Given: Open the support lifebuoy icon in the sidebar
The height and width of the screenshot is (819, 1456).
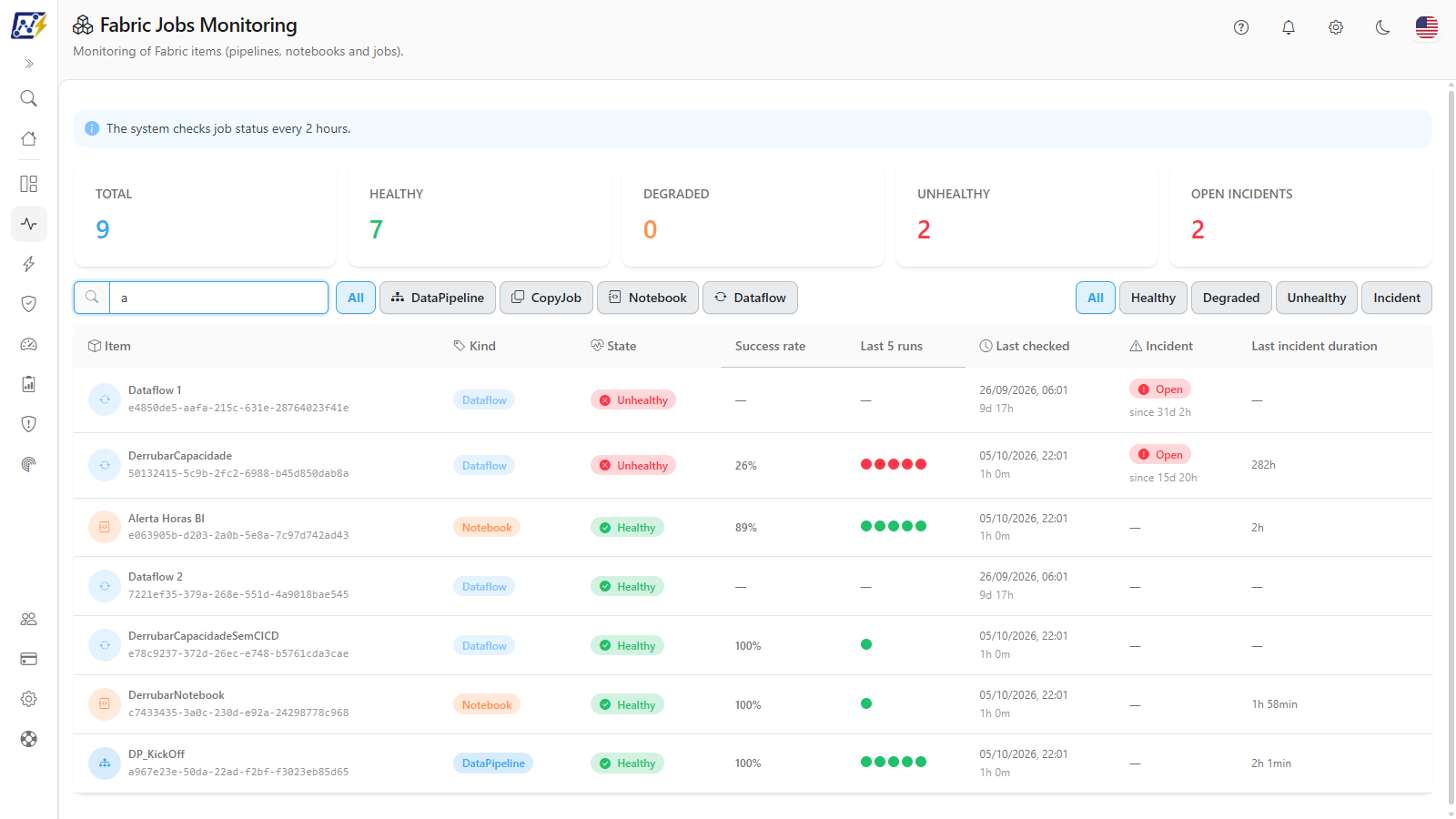Looking at the screenshot, I should [29, 739].
